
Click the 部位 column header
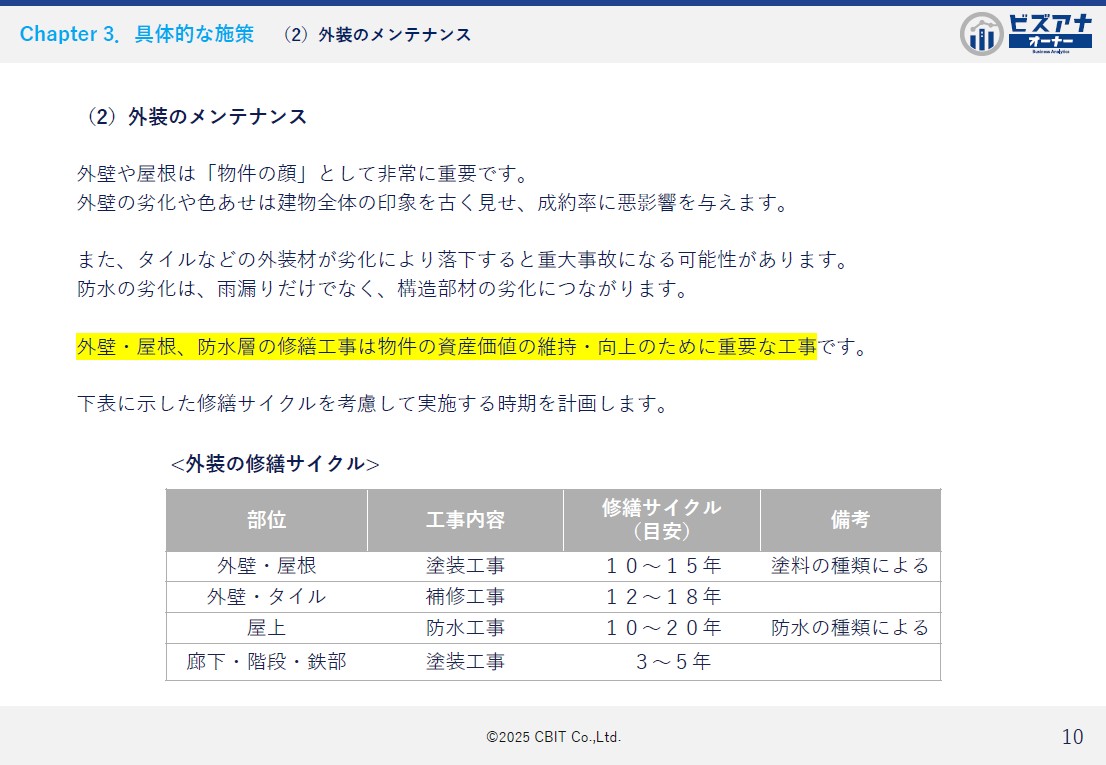[x=267, y=520]
